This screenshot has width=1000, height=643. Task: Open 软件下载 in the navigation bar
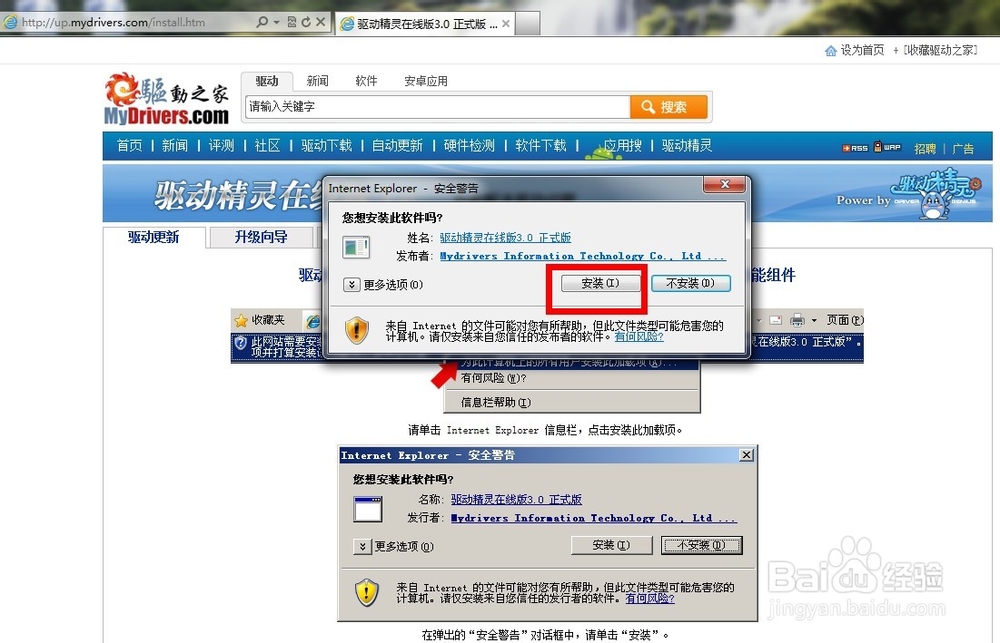click(540, 145)
